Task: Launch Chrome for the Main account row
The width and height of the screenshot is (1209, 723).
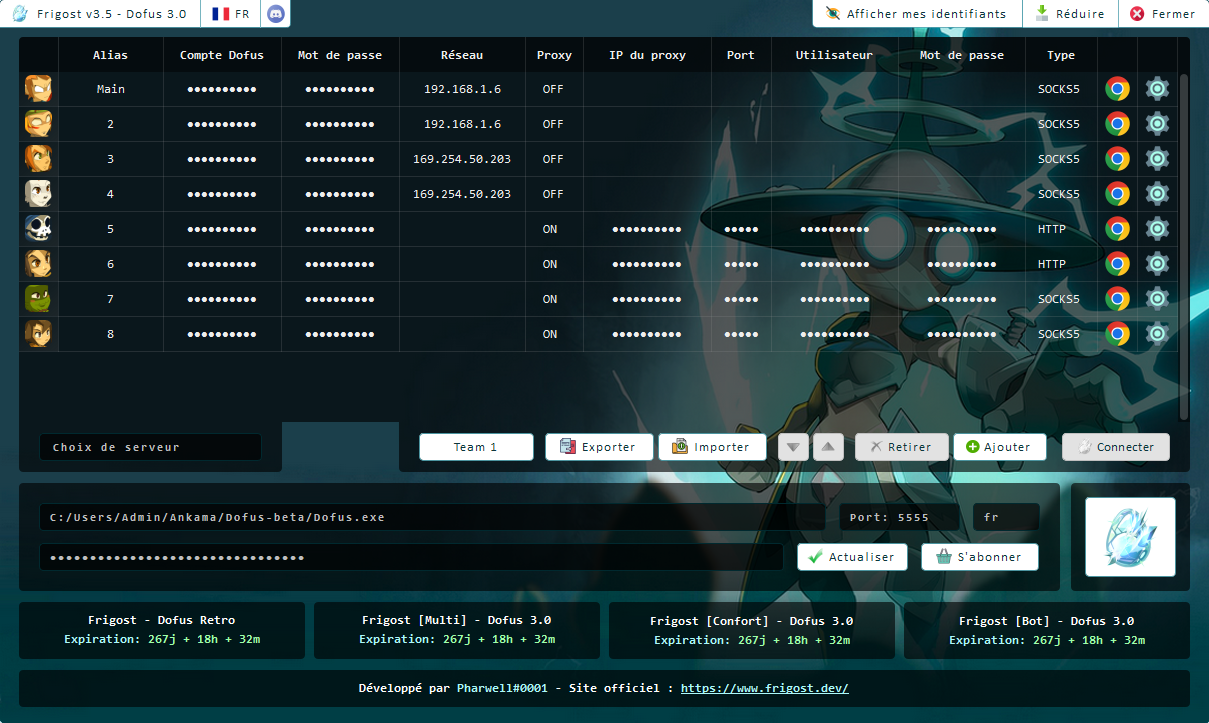Action: click(x=1117, y=88)
